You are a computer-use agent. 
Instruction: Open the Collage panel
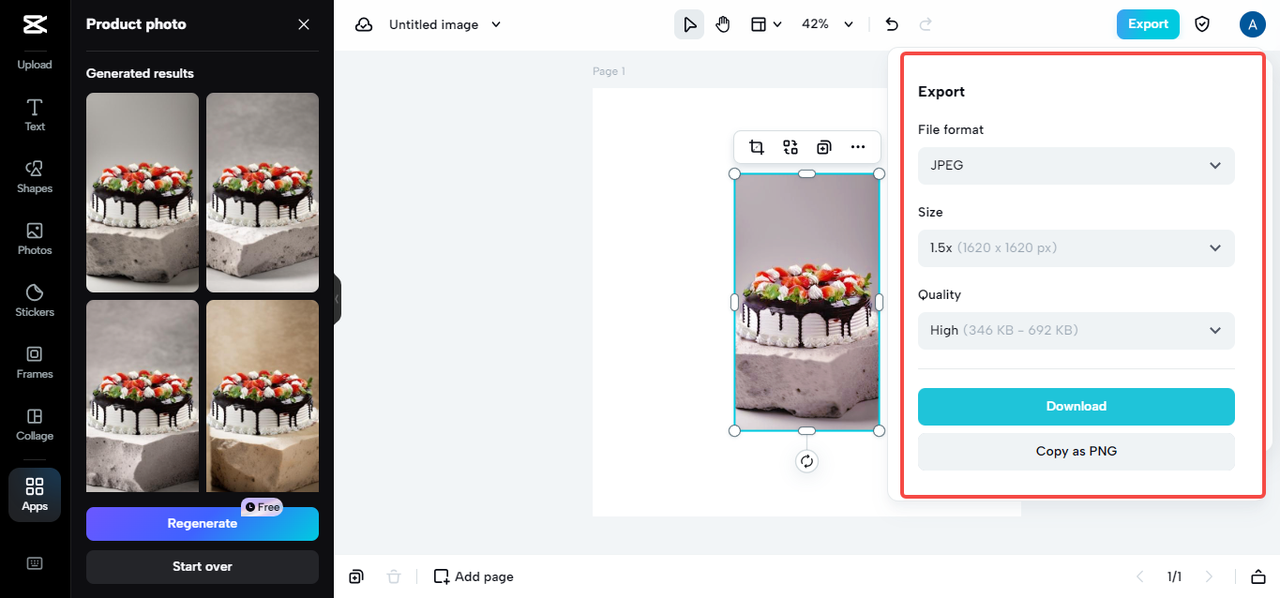34,425
